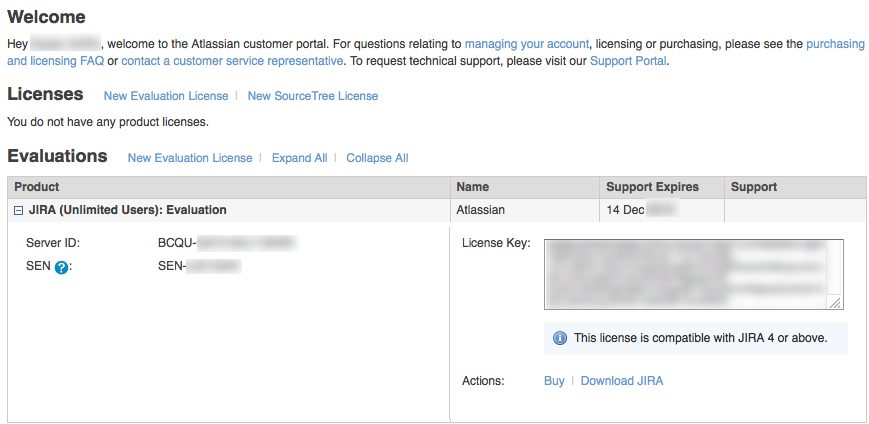Screen dimensions: 869x424
Task: Click the Product column header
Action: click(37, 187)
